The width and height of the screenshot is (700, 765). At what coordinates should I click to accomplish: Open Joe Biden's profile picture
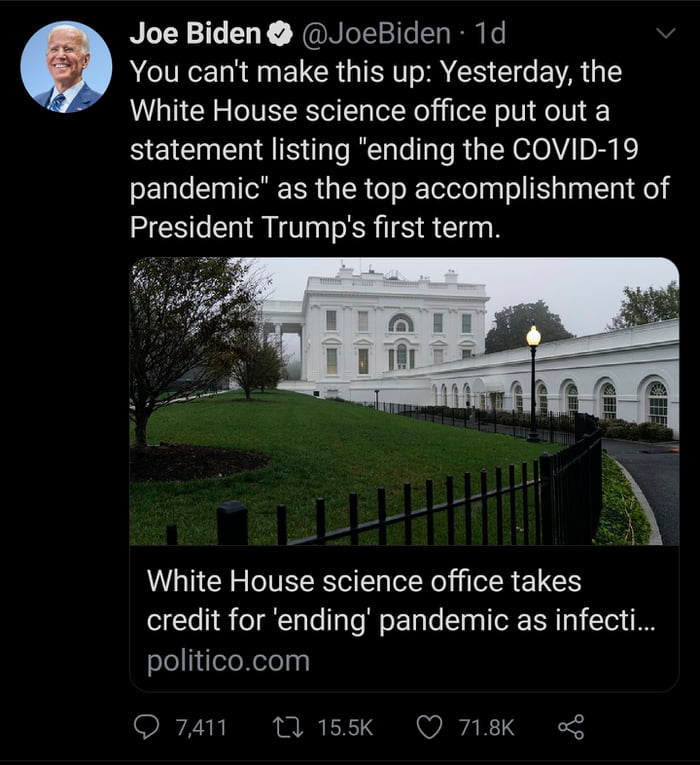coord(66,66)
